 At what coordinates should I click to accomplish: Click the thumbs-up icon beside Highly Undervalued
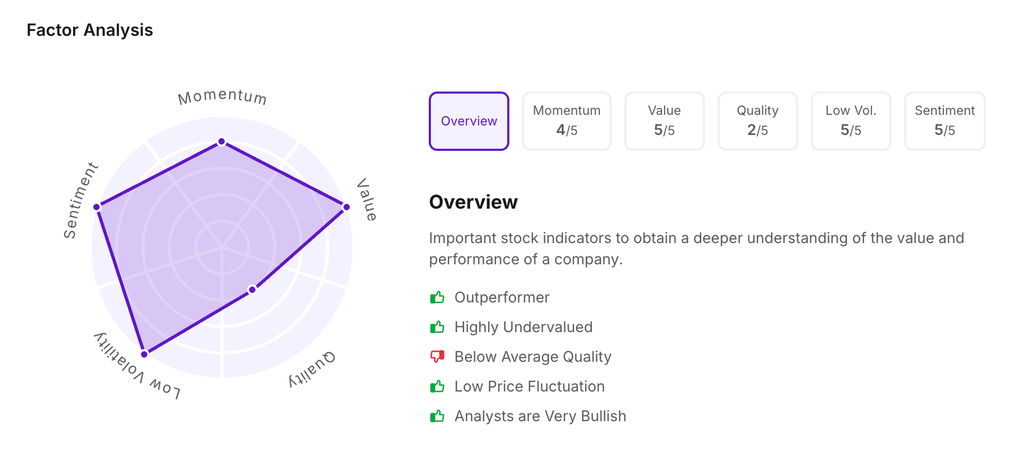pyautogui.click(x=437, y=327)
